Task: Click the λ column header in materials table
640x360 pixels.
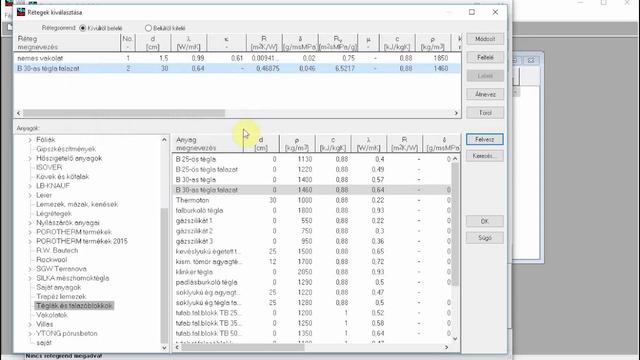Action: coord(369,144)
